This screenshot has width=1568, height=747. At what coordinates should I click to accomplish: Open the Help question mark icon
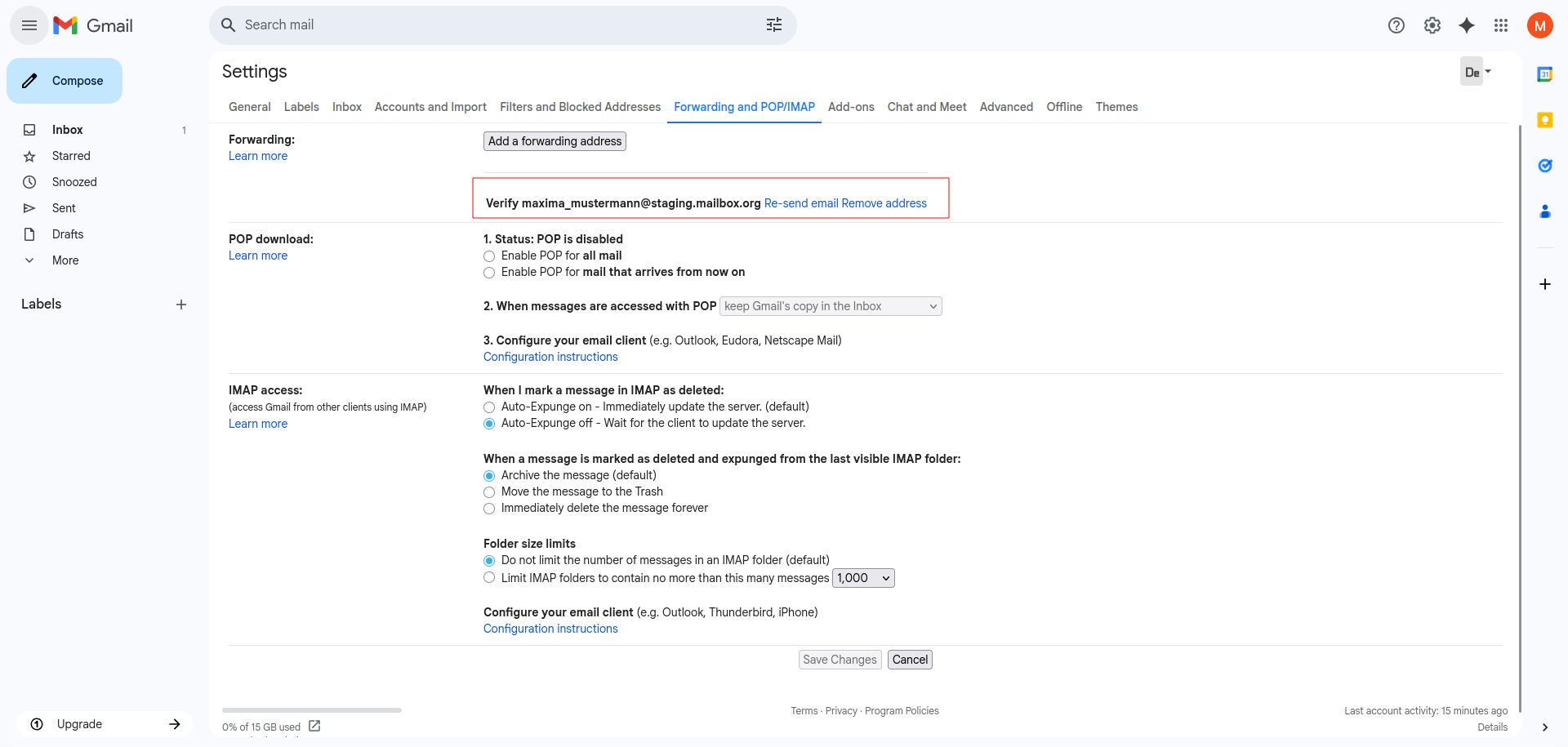[1396, 25]
